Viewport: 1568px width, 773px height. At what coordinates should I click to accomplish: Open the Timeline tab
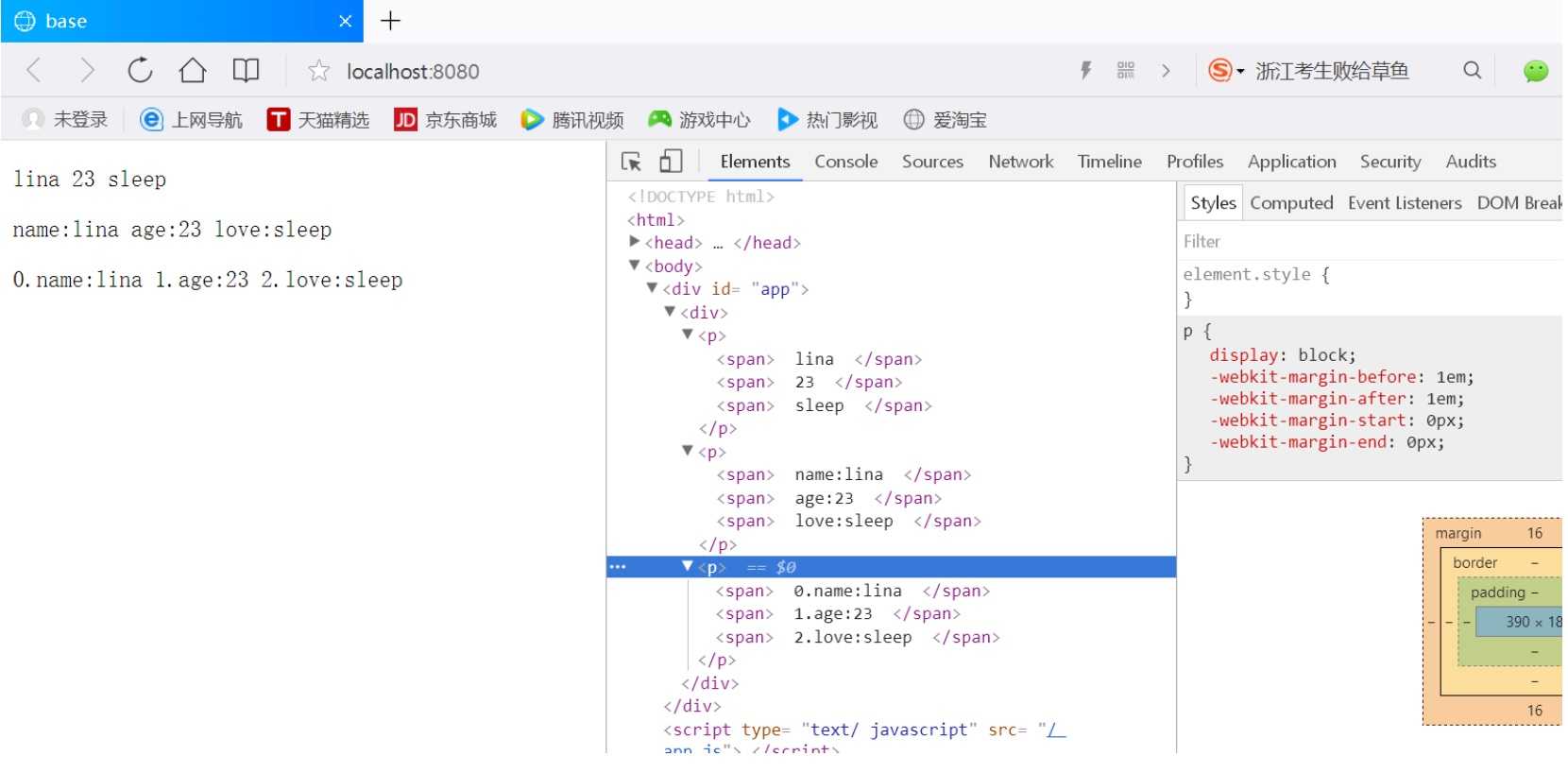pyautogui.click(x=1110, y=162)
